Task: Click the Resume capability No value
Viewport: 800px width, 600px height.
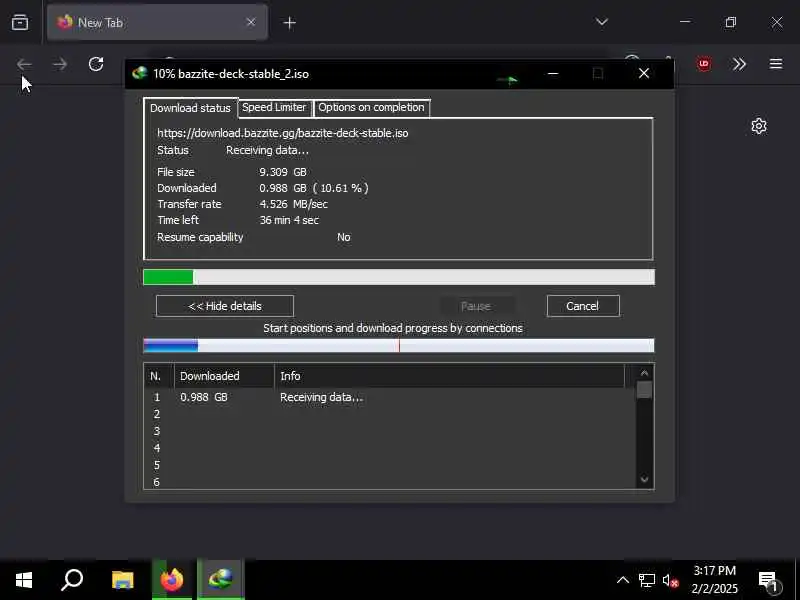Action: point(343,237)
